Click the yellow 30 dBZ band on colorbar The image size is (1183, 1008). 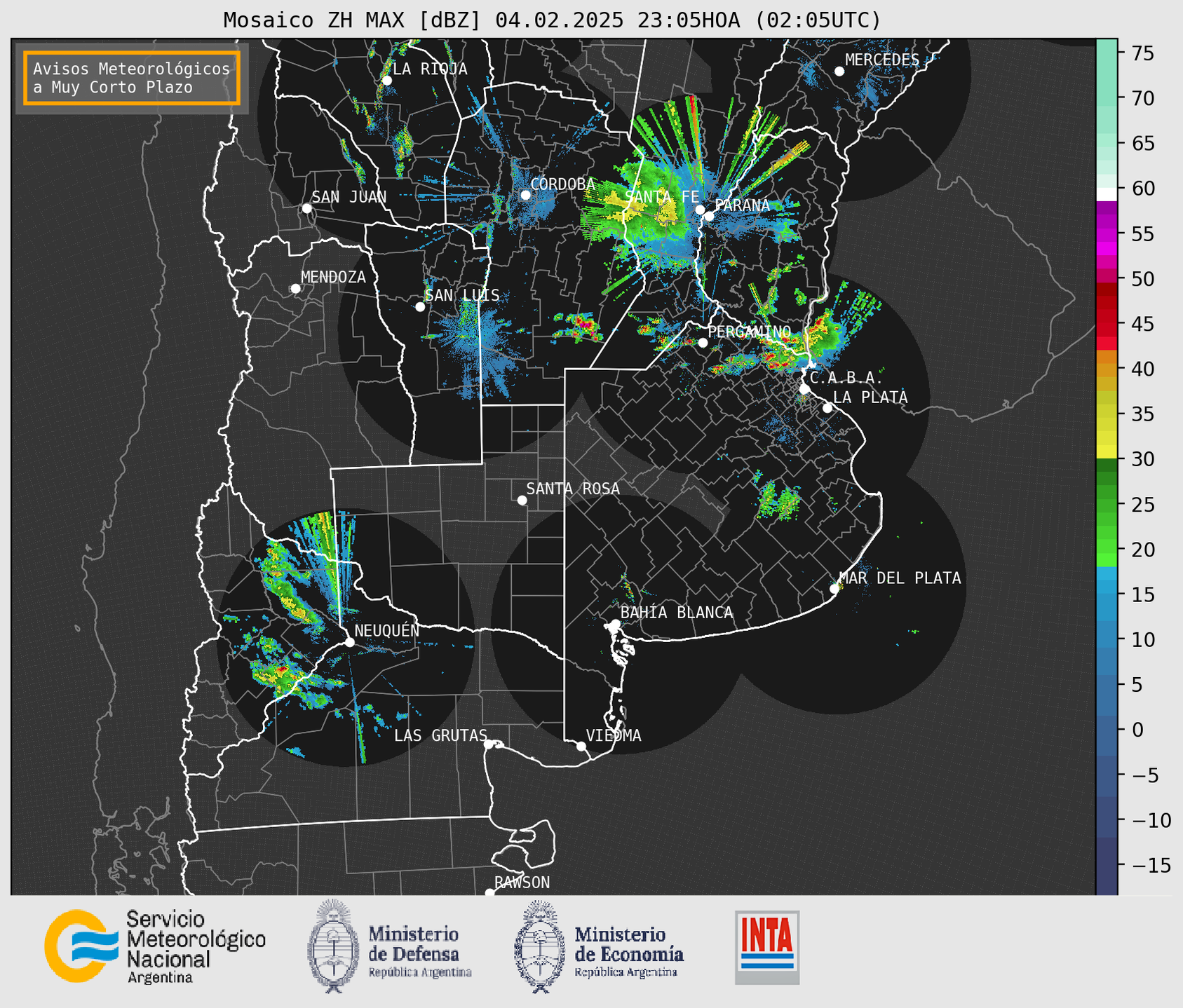(x=1107, y=453)
